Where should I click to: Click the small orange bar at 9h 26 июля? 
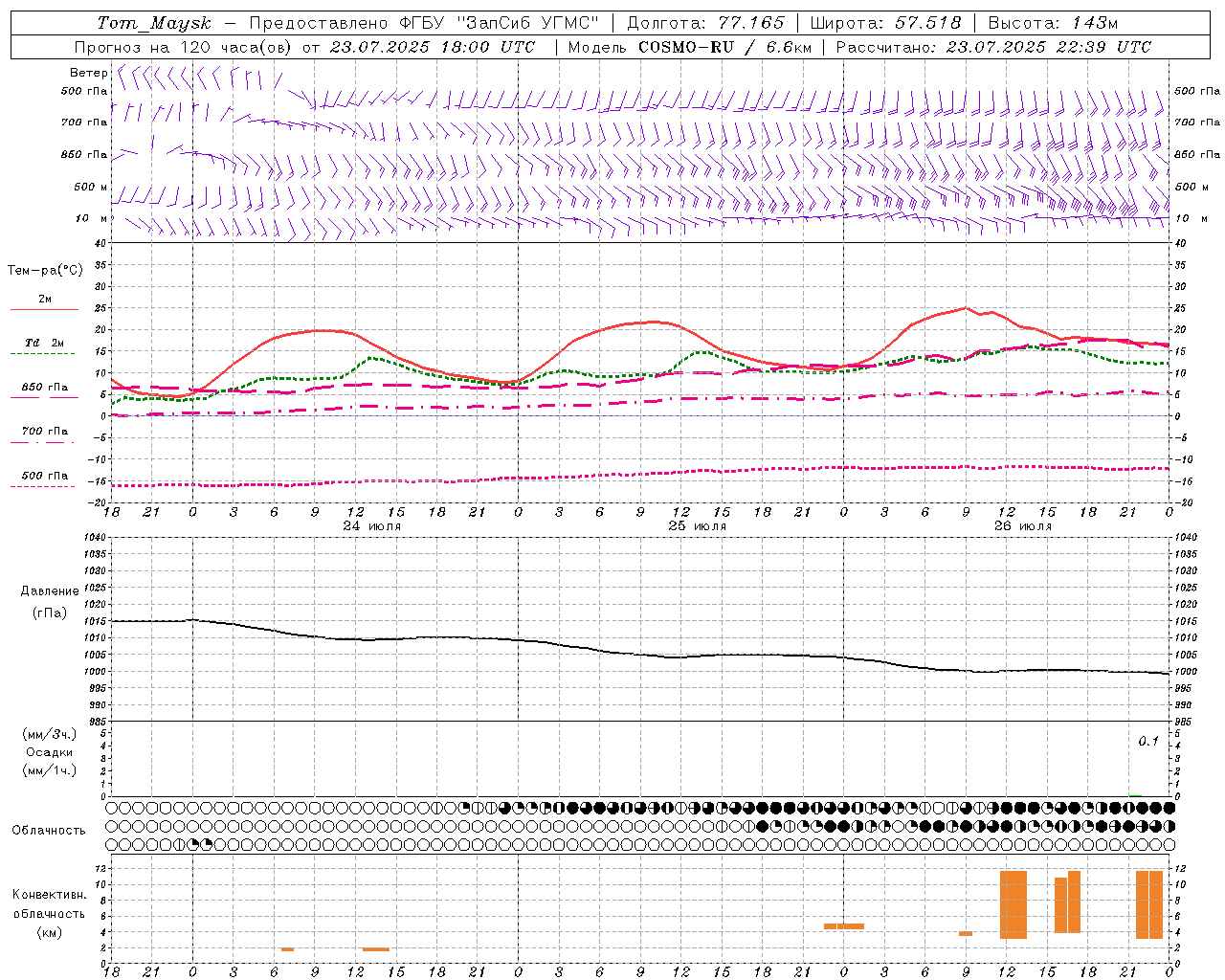pos(966,933)
